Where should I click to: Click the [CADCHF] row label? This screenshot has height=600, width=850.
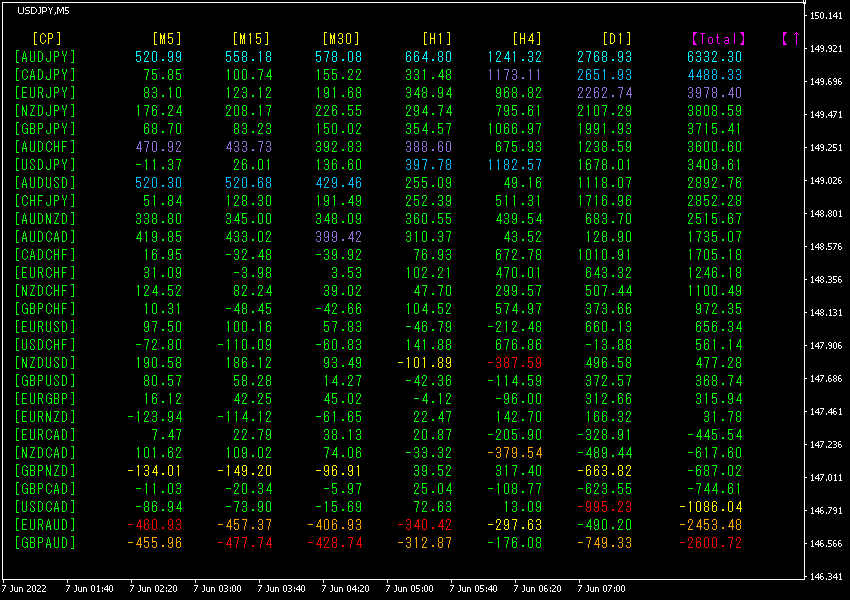coord(45,255)
